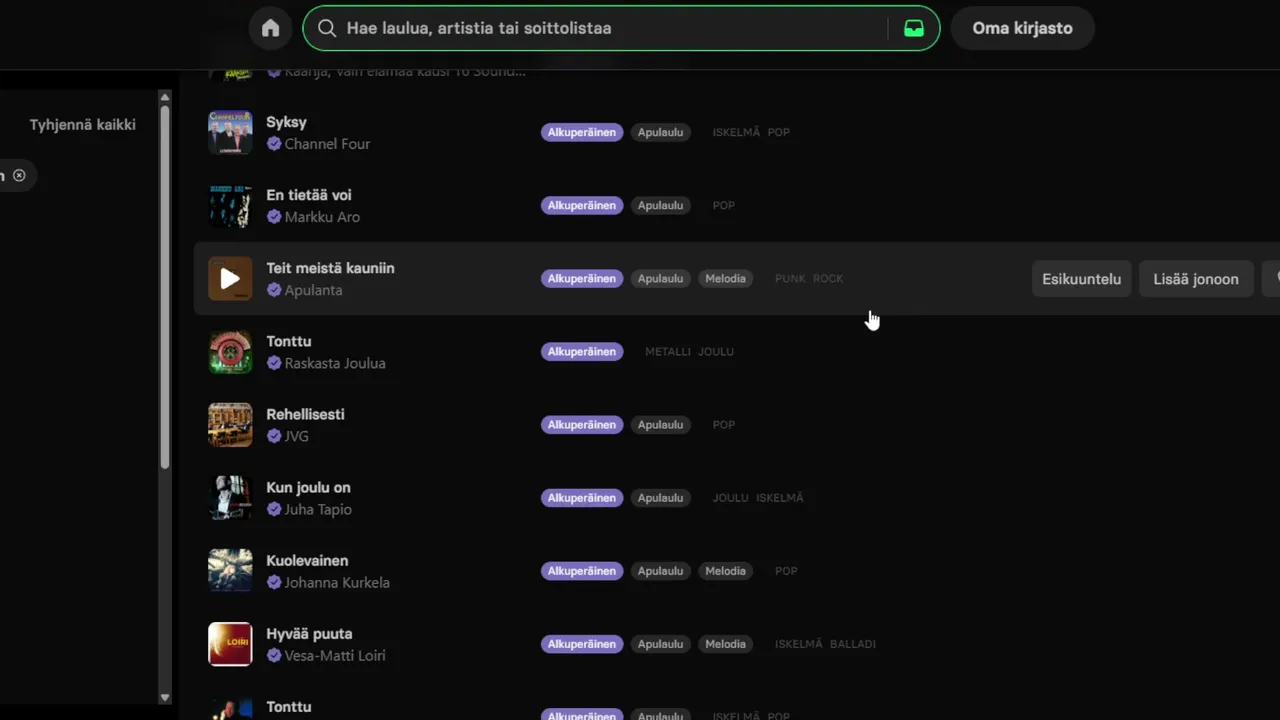Open the Tonttu Raskasta Joulua cover image
This screenshot has height=720, width=1280.
coord(230,352)
